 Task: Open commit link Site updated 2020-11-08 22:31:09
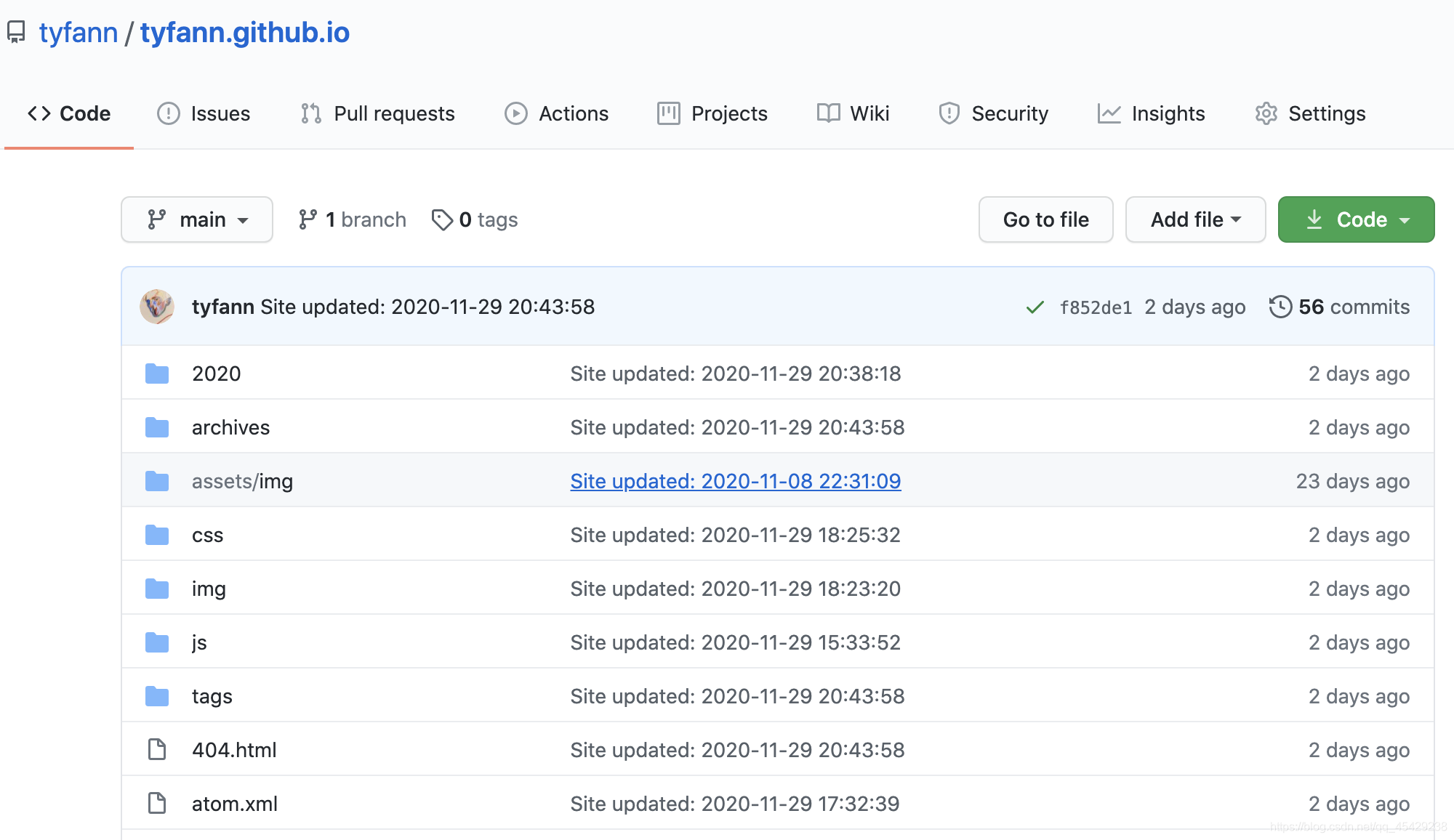[x=735, y=481]
